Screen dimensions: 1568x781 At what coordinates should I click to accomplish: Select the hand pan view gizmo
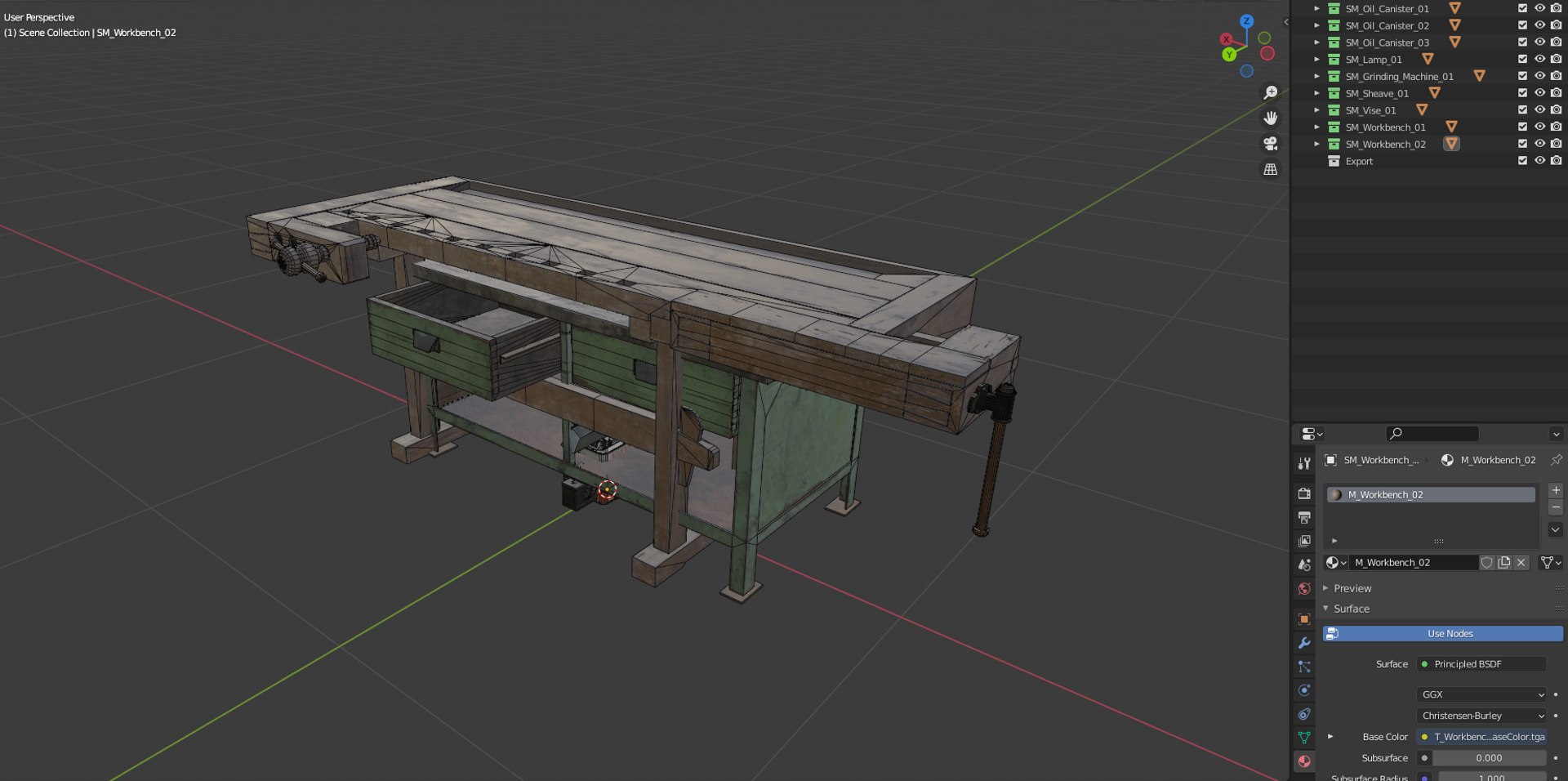(x=1271, y=118)
